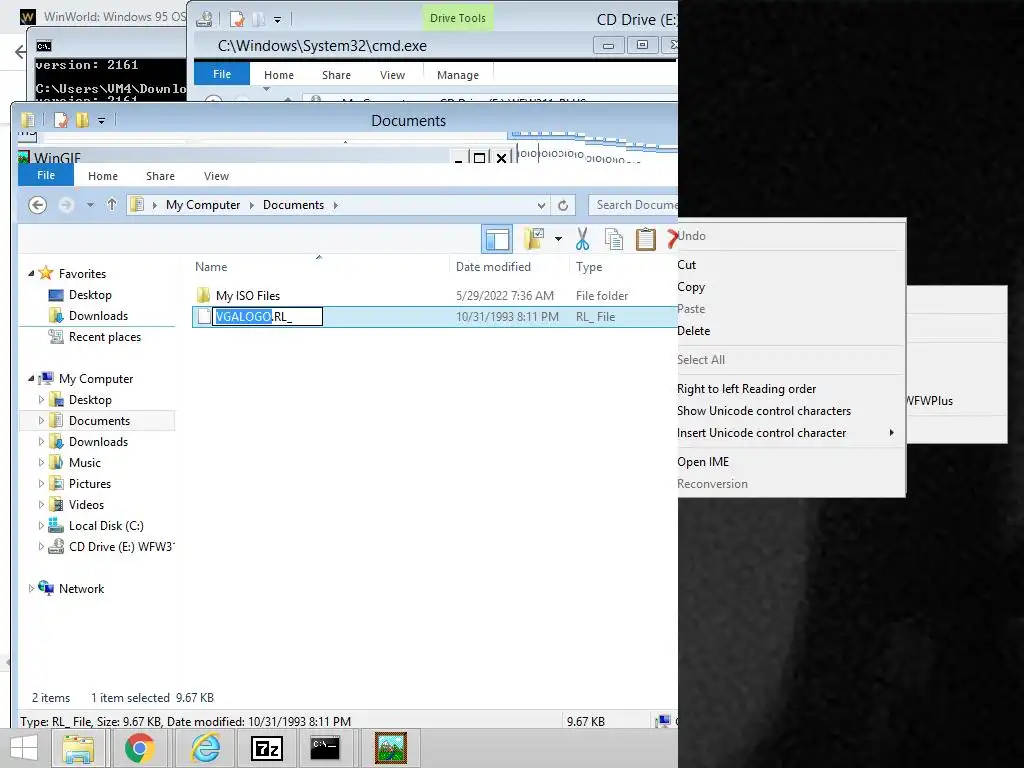Open the File tab in CD Drive window
The image size is (1024, 768).
click(222, 74)
